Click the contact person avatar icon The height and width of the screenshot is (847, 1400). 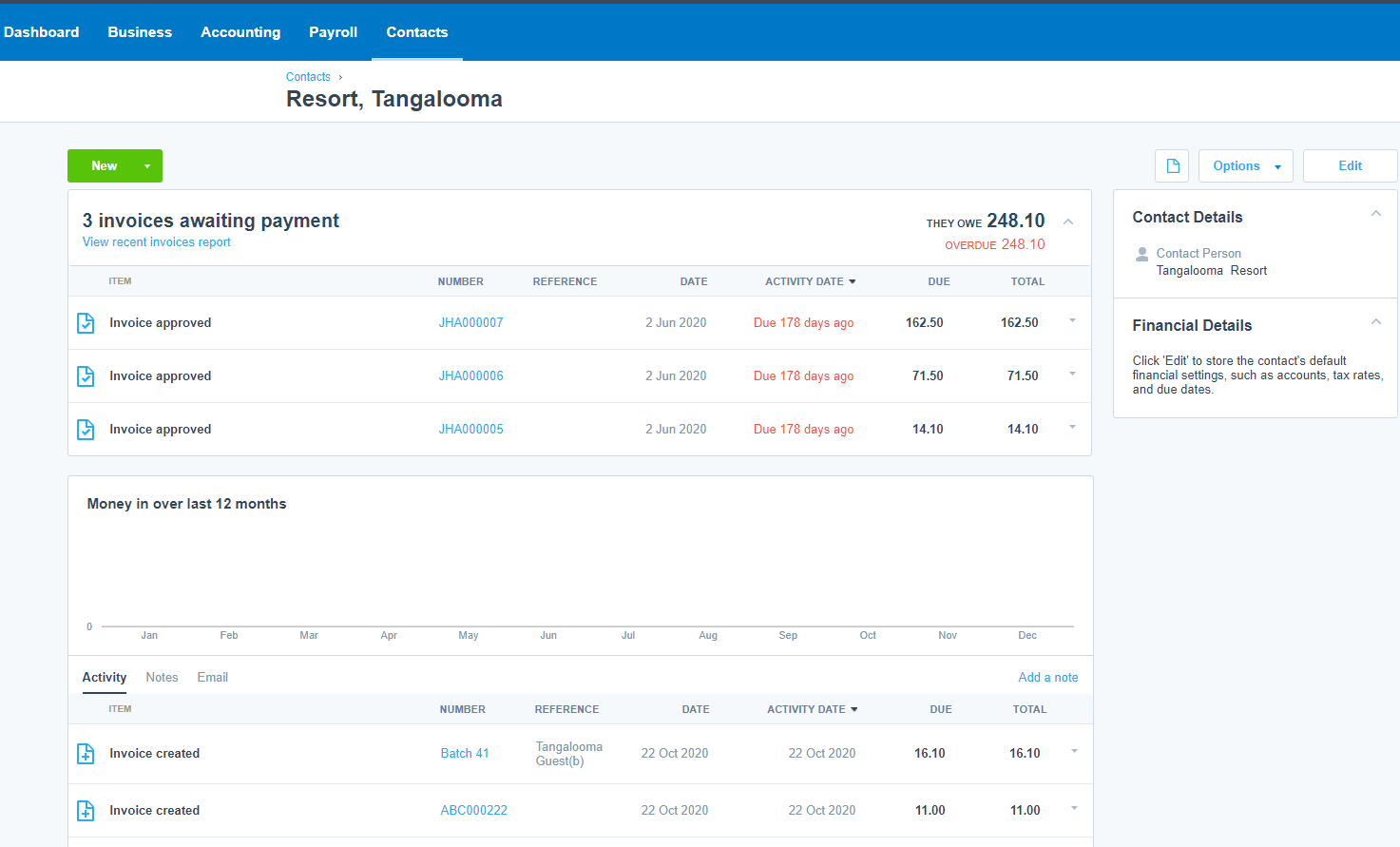point(1141,254)
